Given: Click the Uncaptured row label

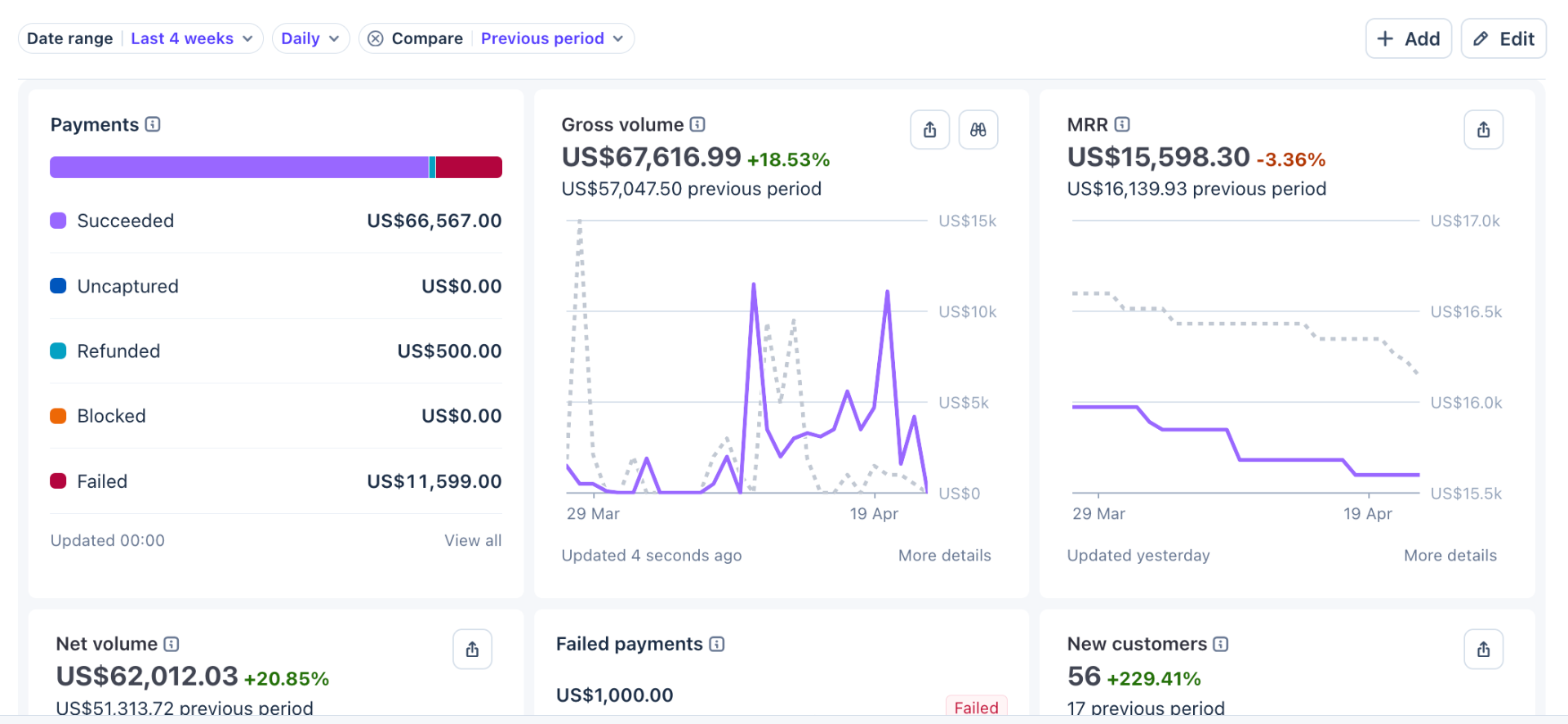Looking at the screenshot, I should pos(128,286).
